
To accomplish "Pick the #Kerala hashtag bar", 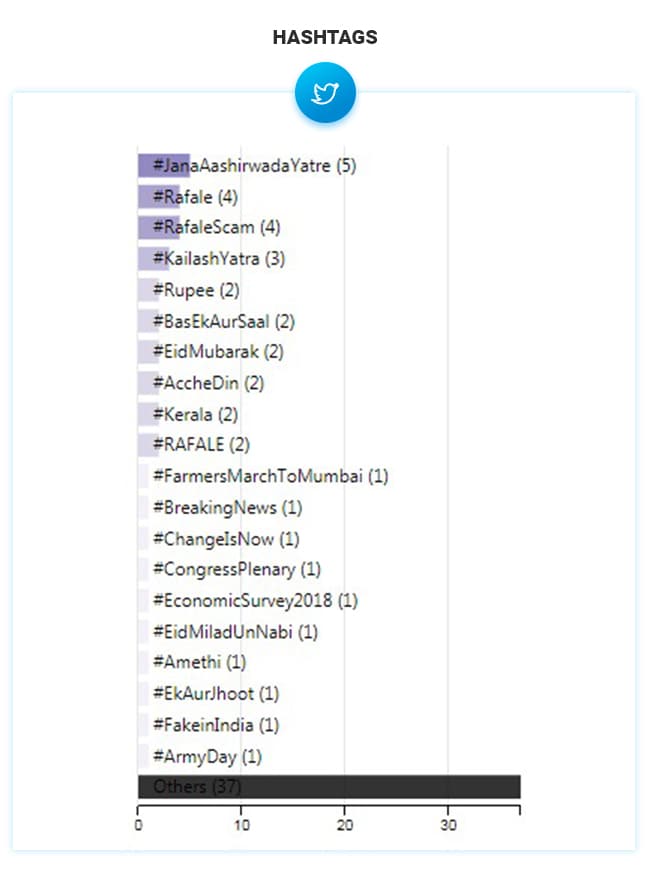I will [195, 414].
